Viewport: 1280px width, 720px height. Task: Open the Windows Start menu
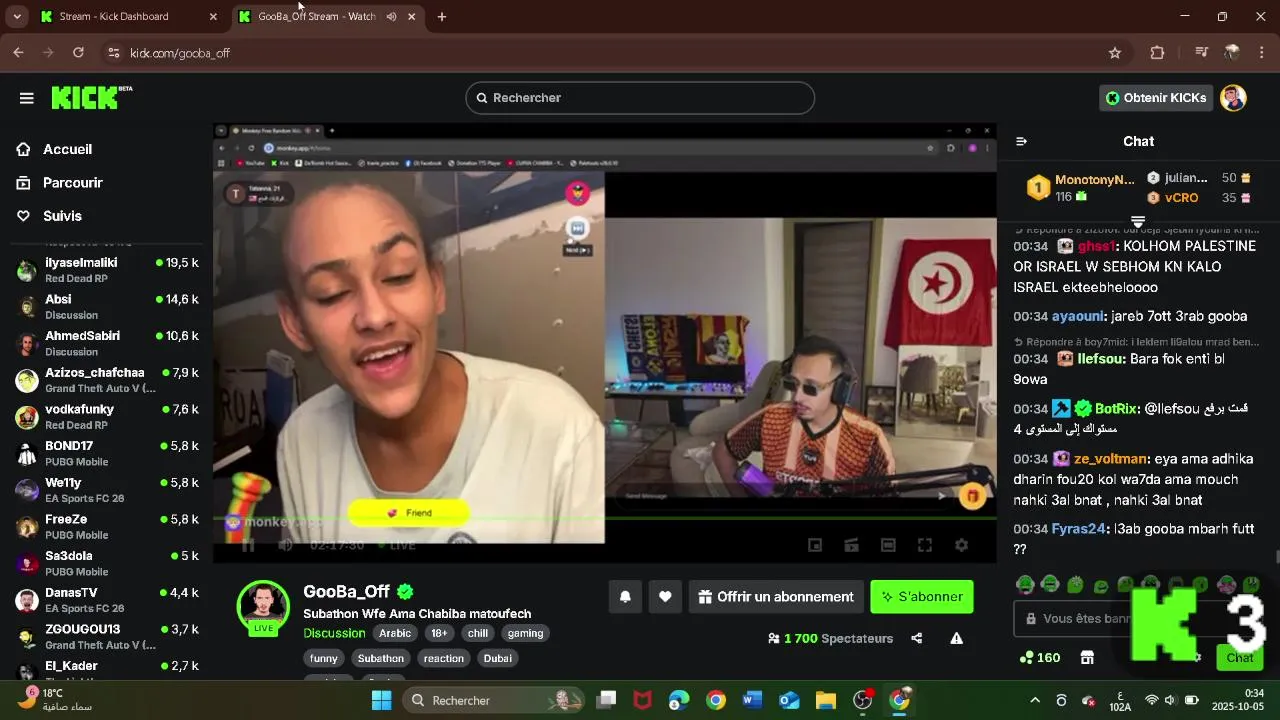(381, 700)
